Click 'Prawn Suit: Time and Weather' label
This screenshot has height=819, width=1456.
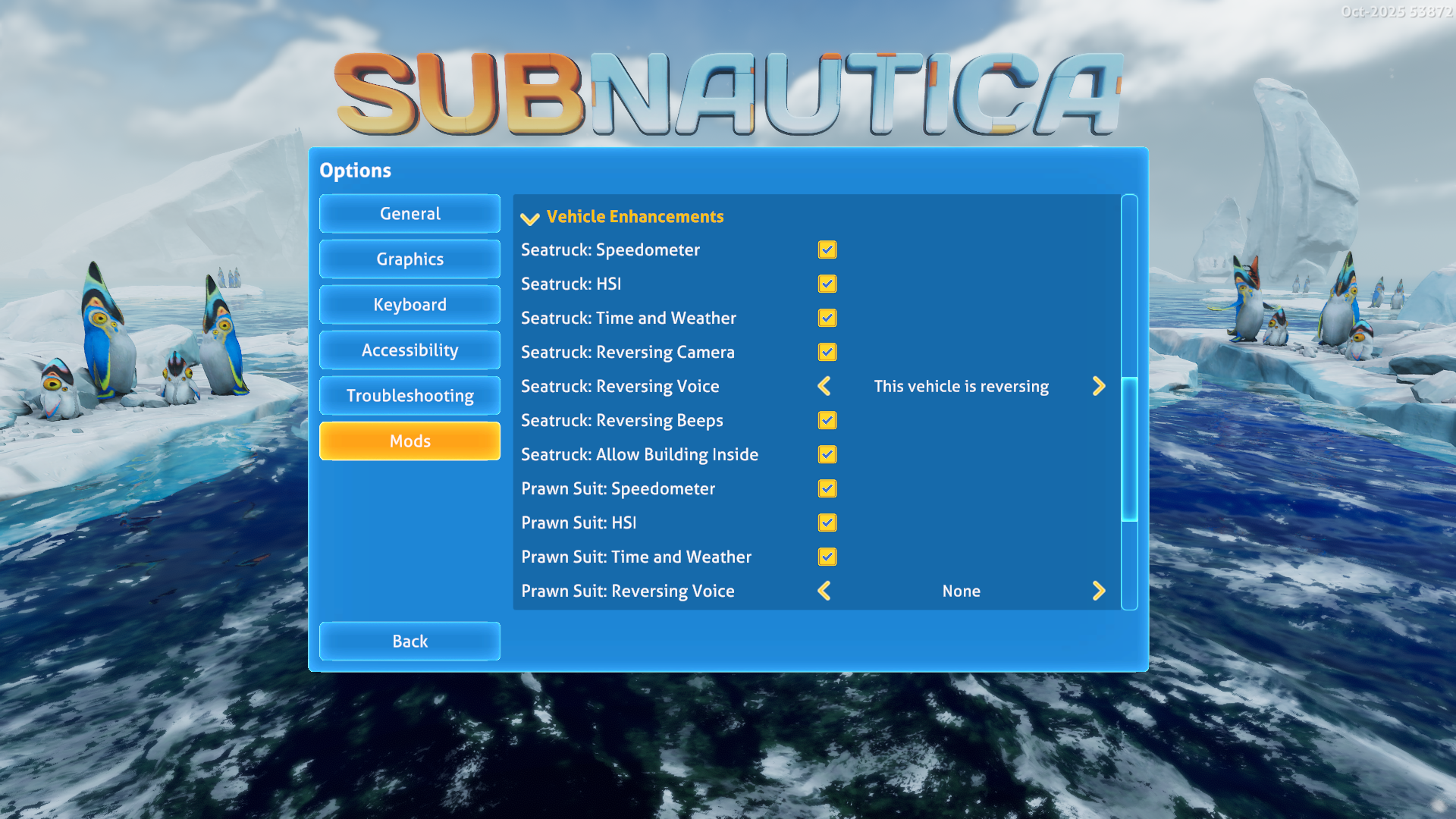click(x=635, y=557)
